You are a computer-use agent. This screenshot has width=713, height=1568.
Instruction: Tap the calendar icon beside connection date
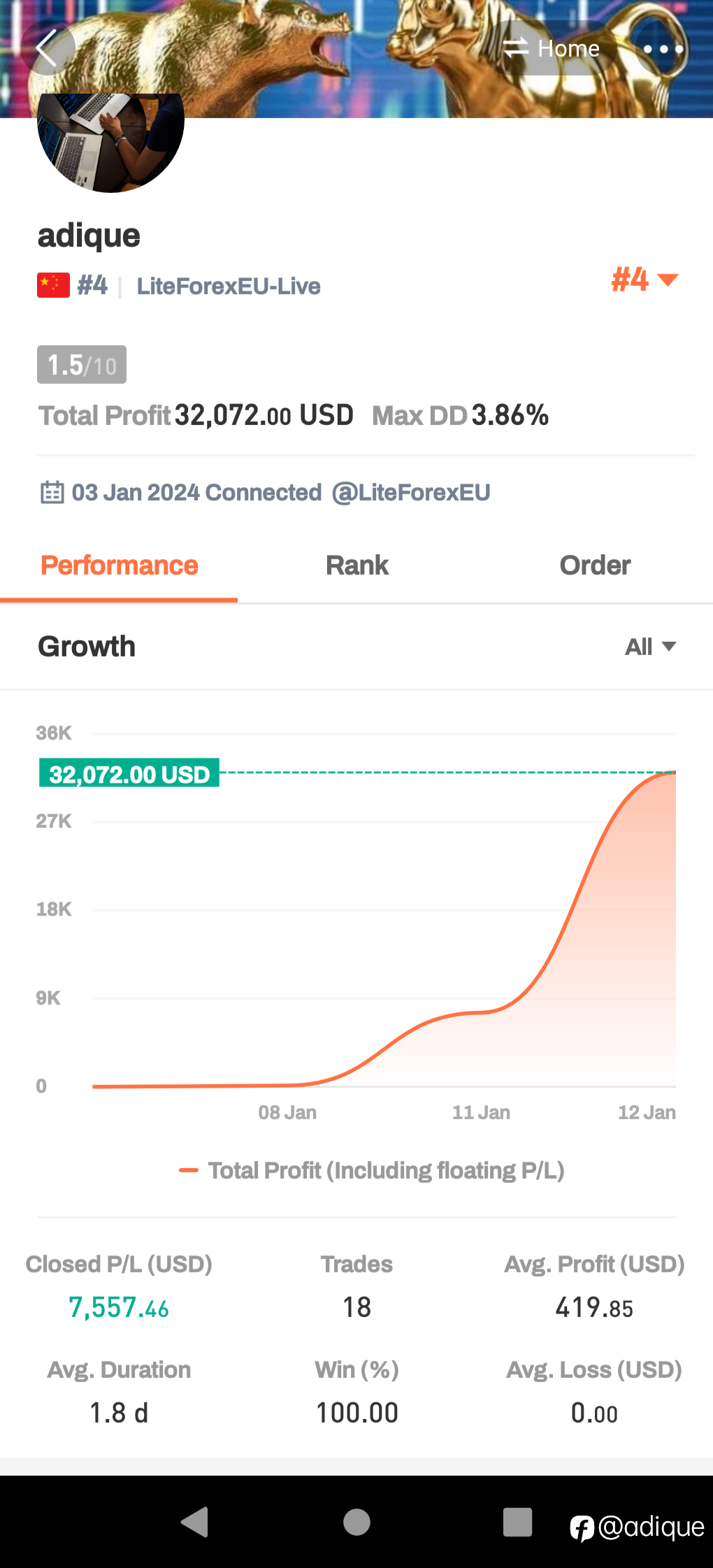tap(52, 492)
